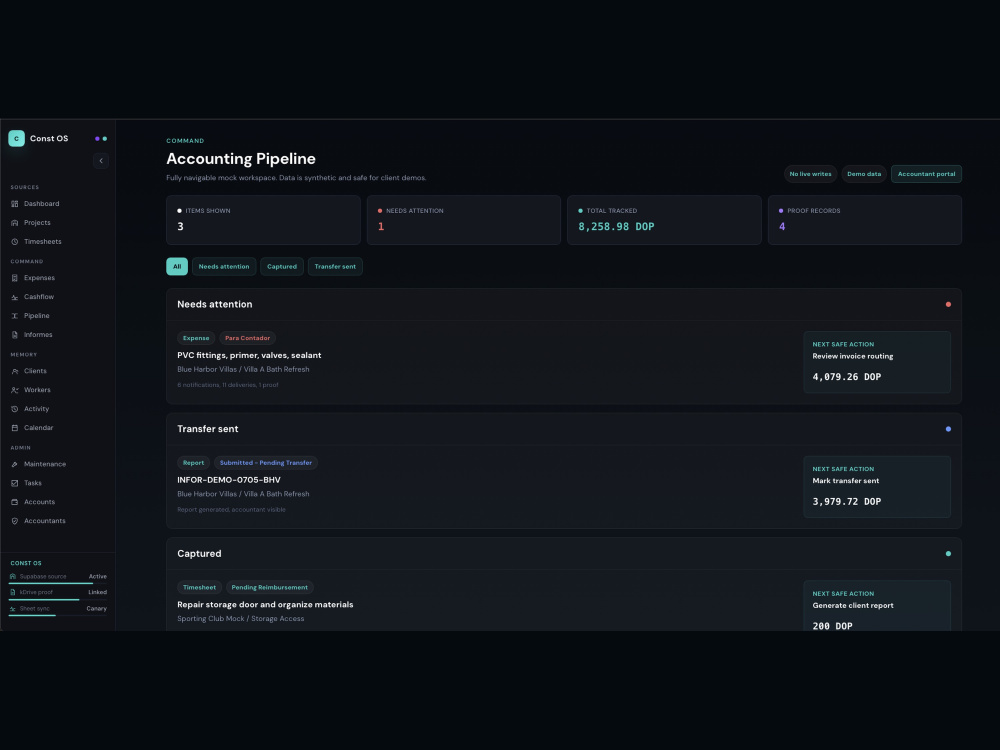
Task: Click the Supabase source status icon
Action: tap(13, 577)
